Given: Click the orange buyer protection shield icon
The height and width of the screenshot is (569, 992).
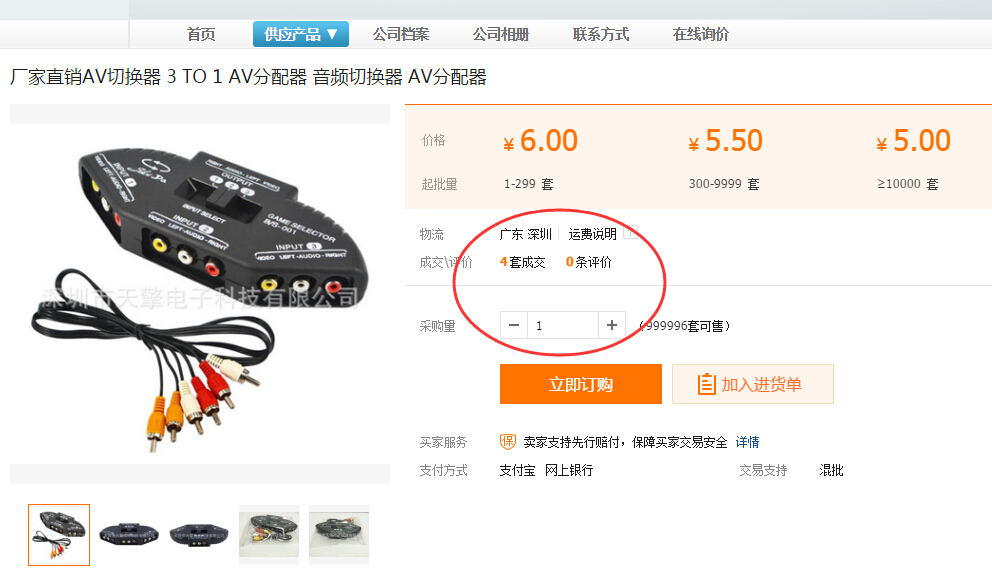Looking at the screenshot, I should coord(508,441).
